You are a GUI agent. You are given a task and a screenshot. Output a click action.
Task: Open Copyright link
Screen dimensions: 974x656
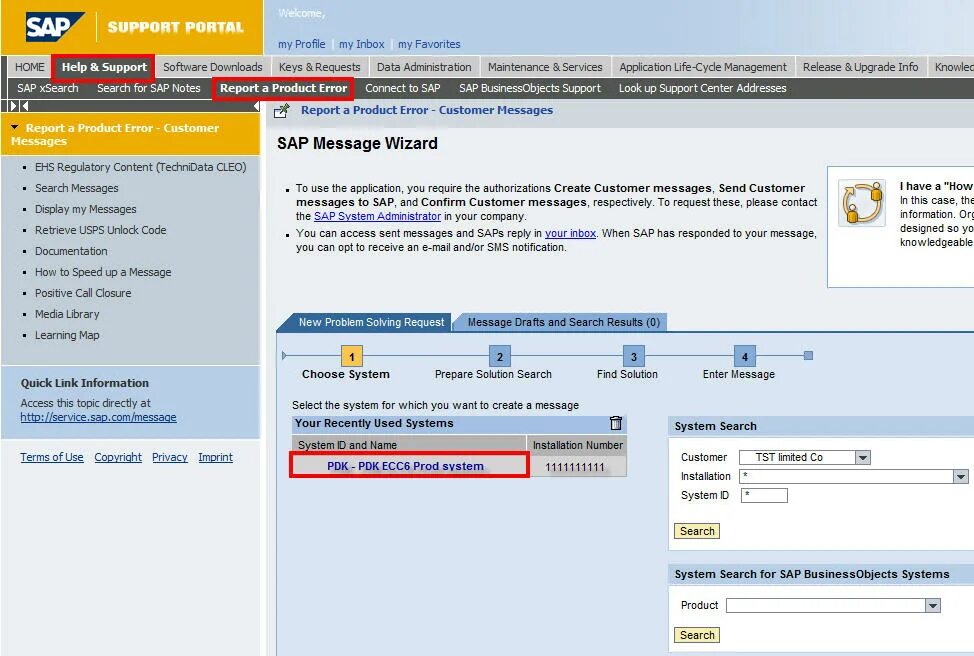click(118, 457)
